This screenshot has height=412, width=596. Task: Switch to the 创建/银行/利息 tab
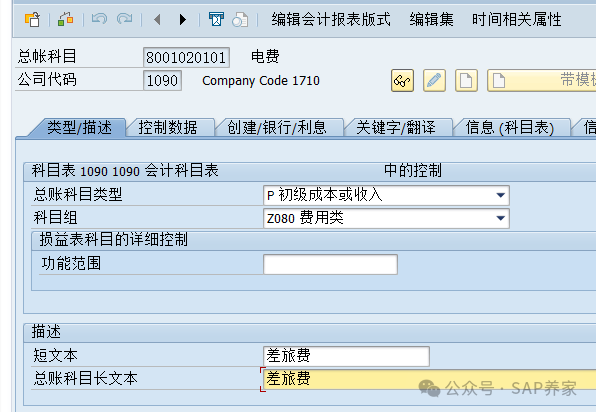(x=277, y=127)
